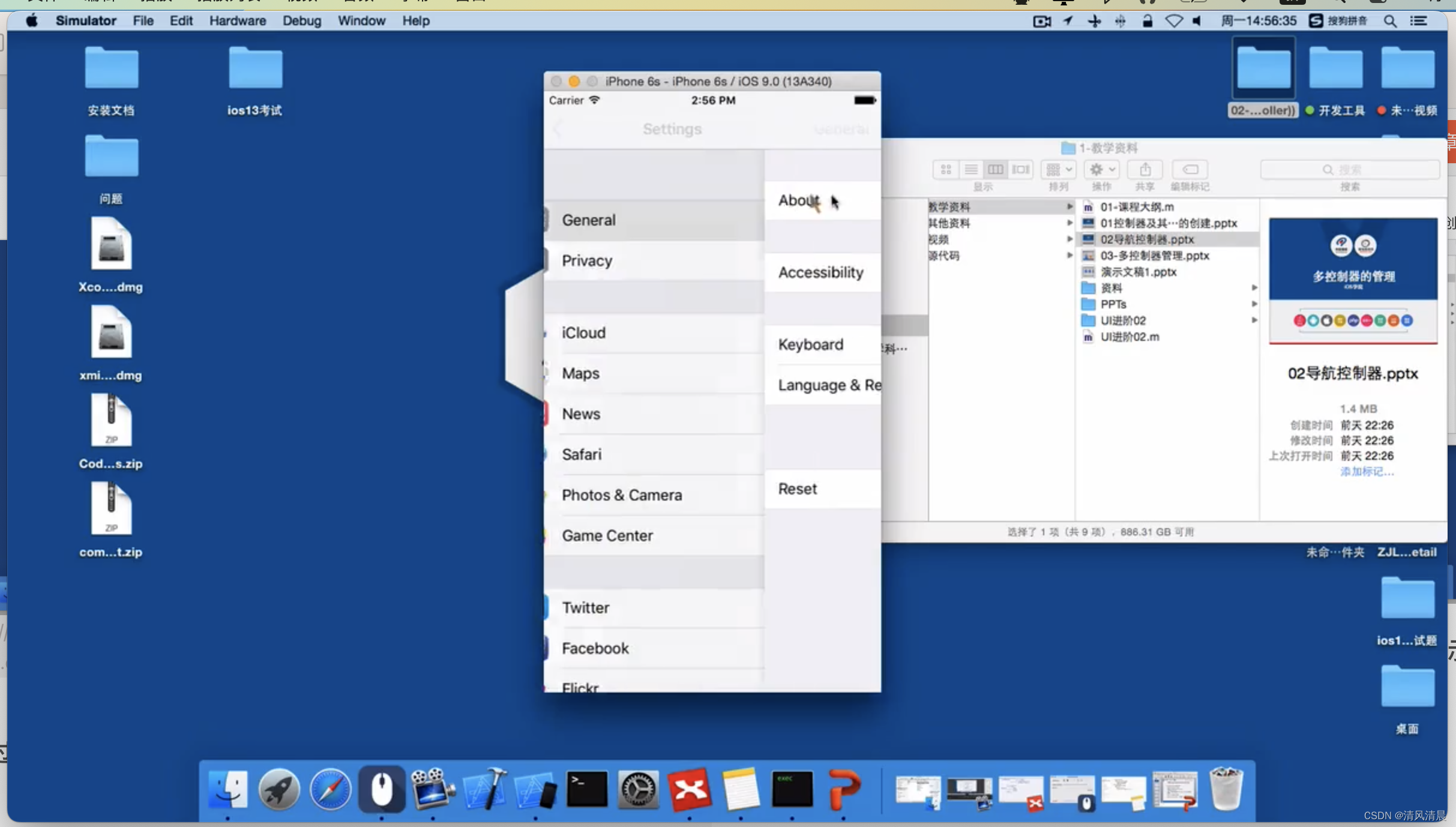Click Accessibility option in submenu
This screenshot has height=827, width=1456.
point(820,272)
